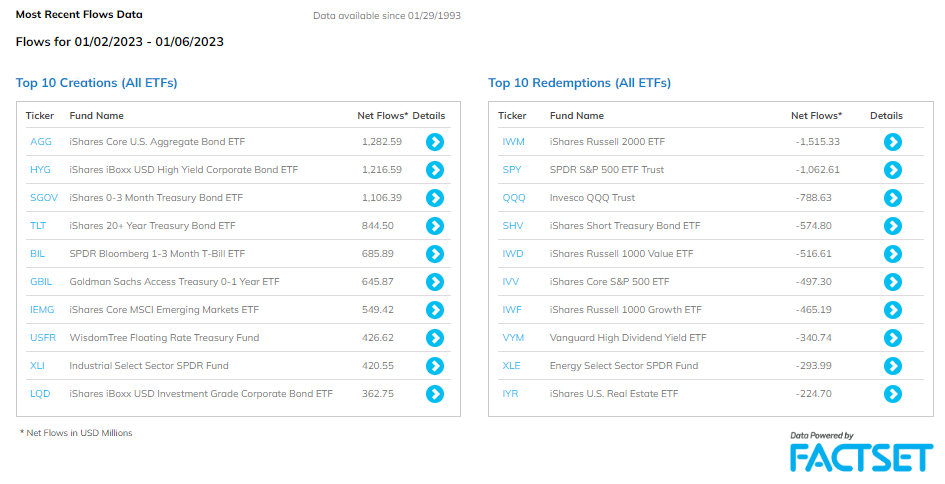This screenshot has width=945, height=484.
Task: Select the iShares Core U.S. Aggregate Bond ETF name
Action: 157,142
